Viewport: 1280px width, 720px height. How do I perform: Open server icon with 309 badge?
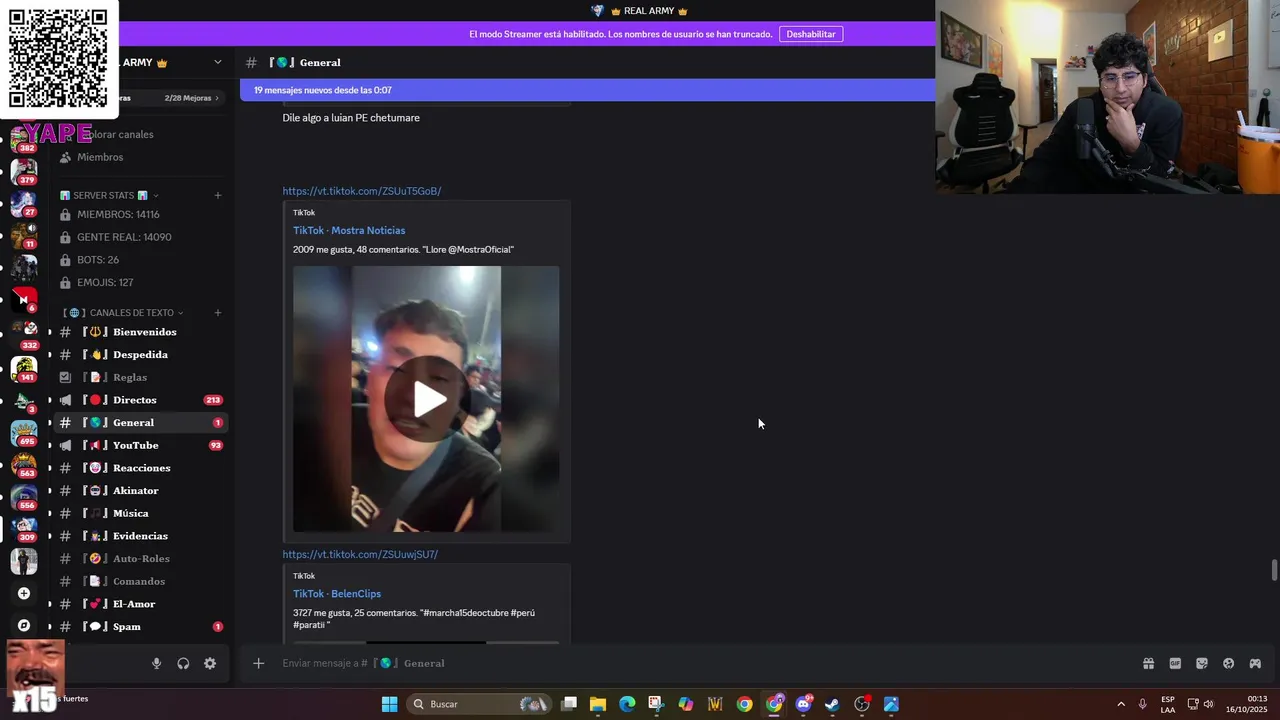click(24, 529)
